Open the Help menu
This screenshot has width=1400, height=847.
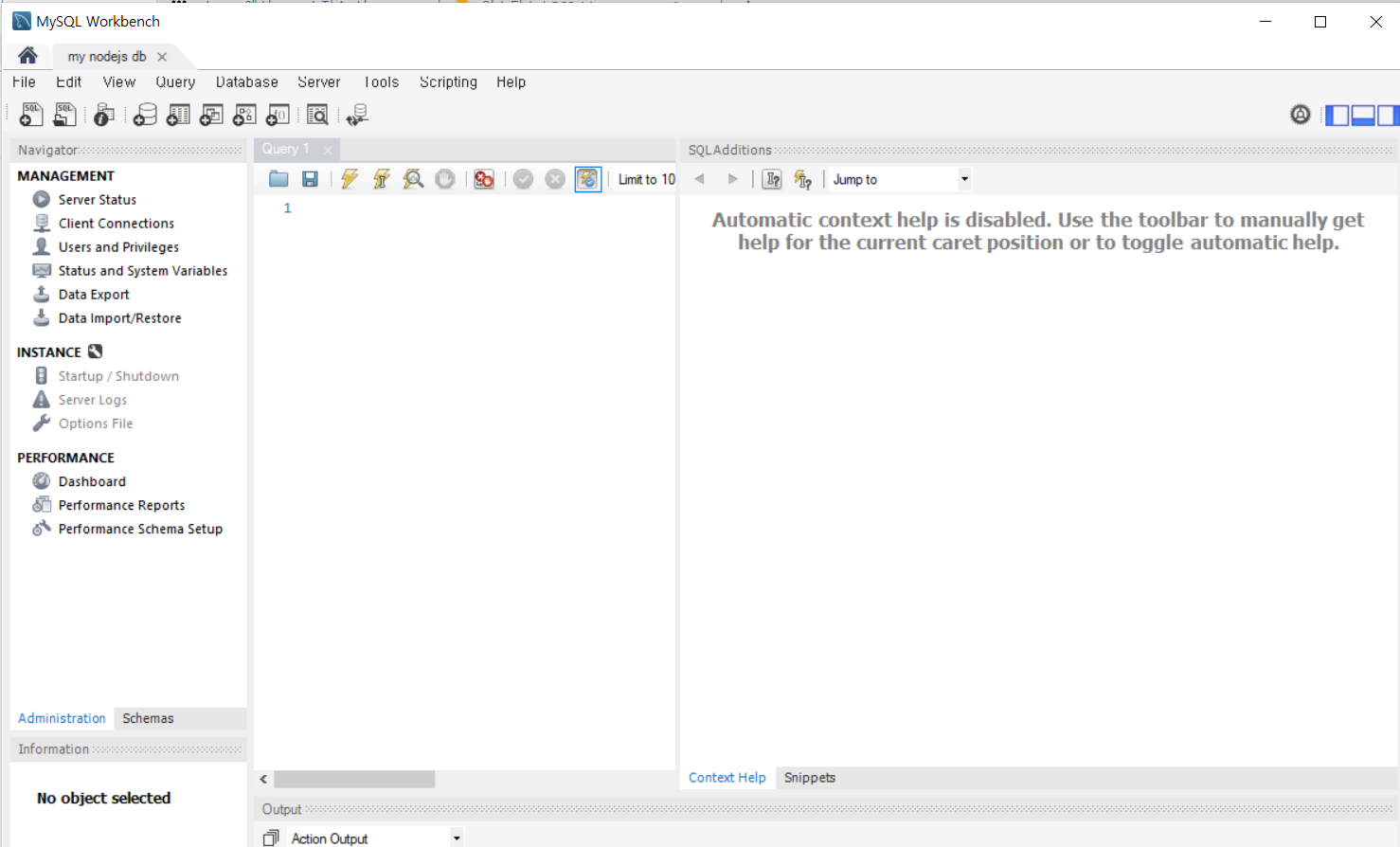(511, 82)
